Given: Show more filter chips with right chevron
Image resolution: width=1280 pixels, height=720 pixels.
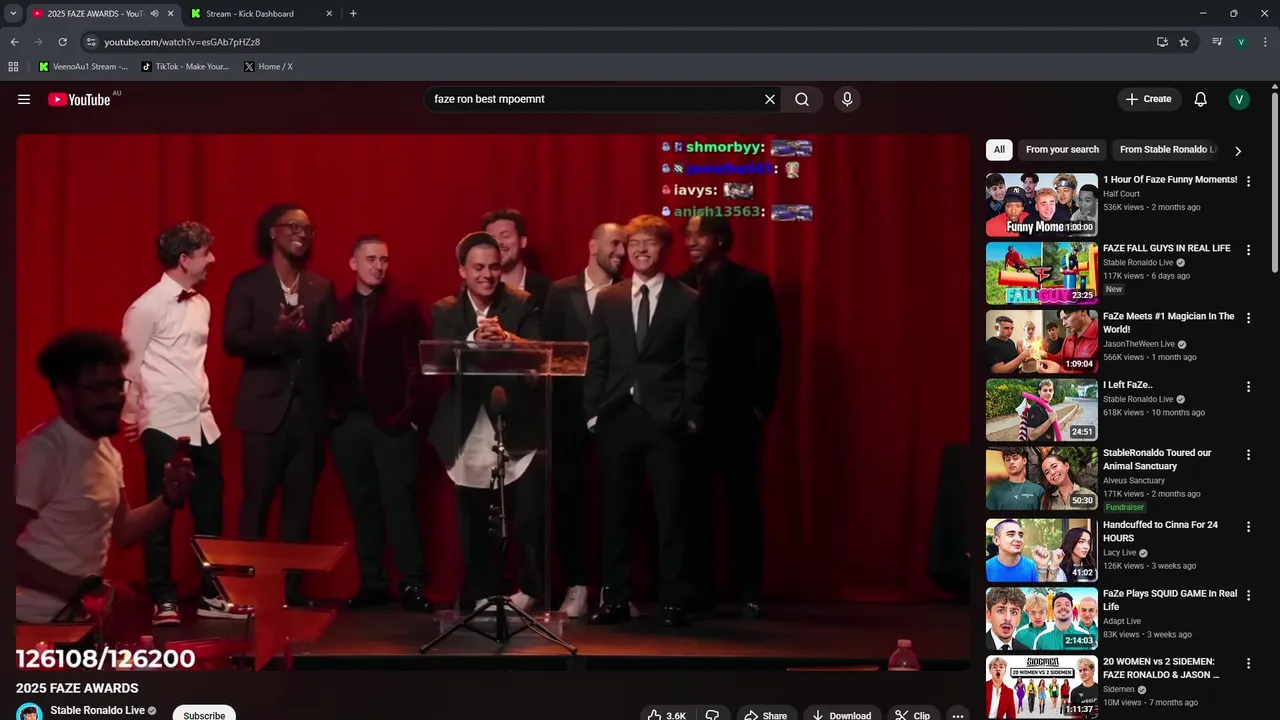Looking at the screenshot, I should tap(1238, 151).
